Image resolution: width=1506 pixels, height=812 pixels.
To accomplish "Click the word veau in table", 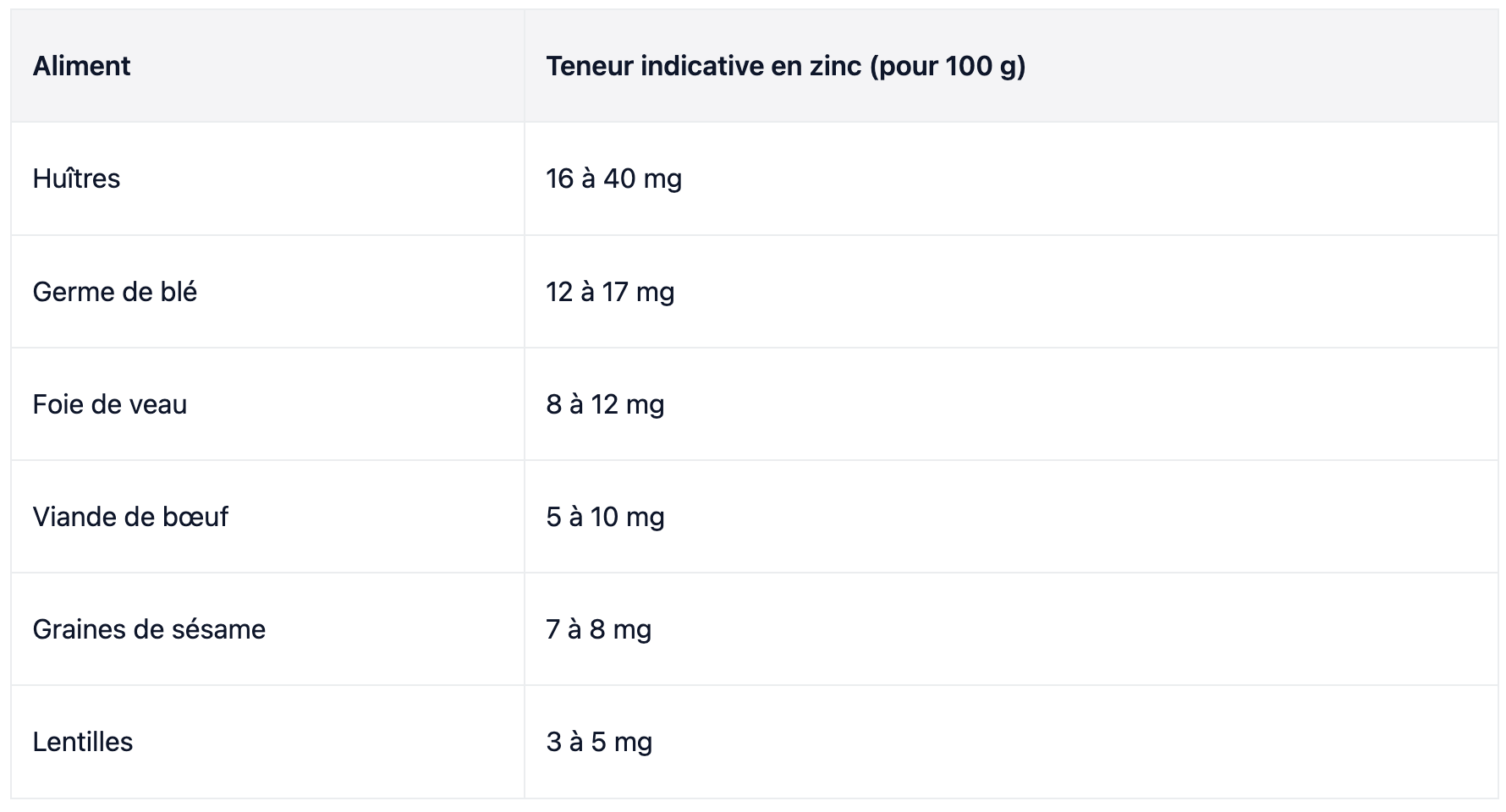I will click(x=158, y=405).
